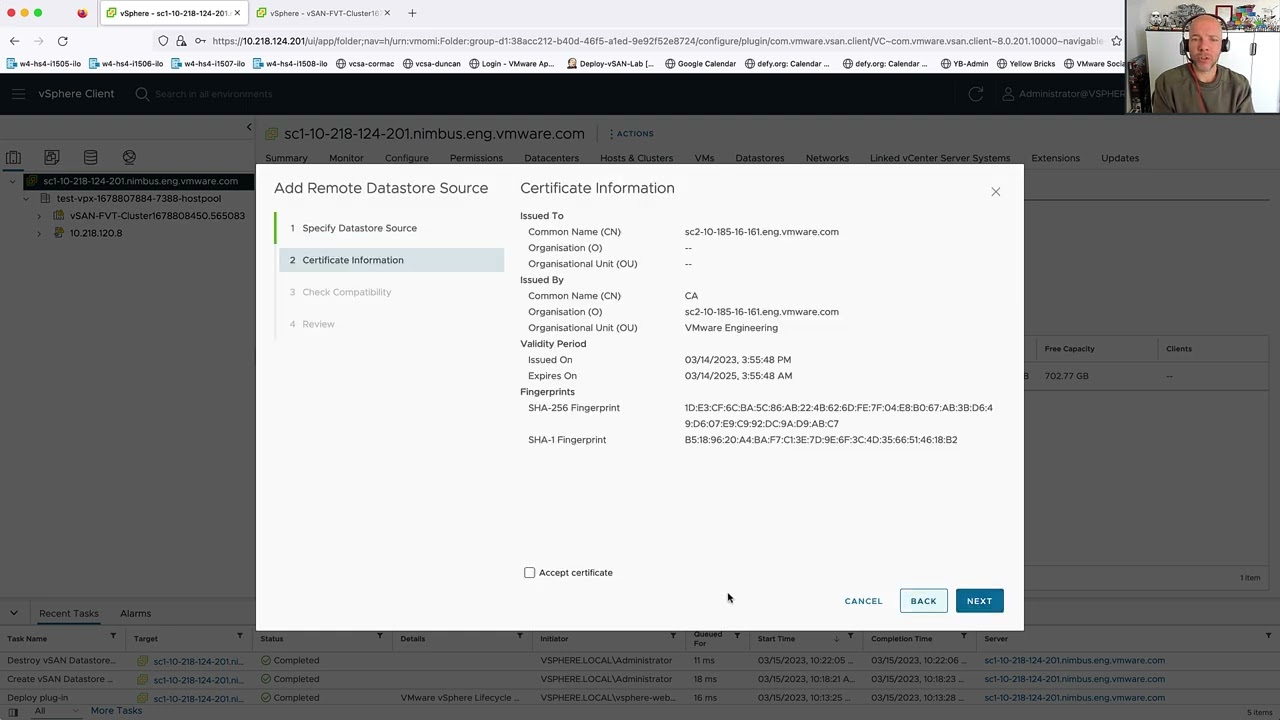This screenshot has width=1280, height=720.
Task: Open server link in Destroy vSAN Datastore row
Action: [x=1074, y=661]
